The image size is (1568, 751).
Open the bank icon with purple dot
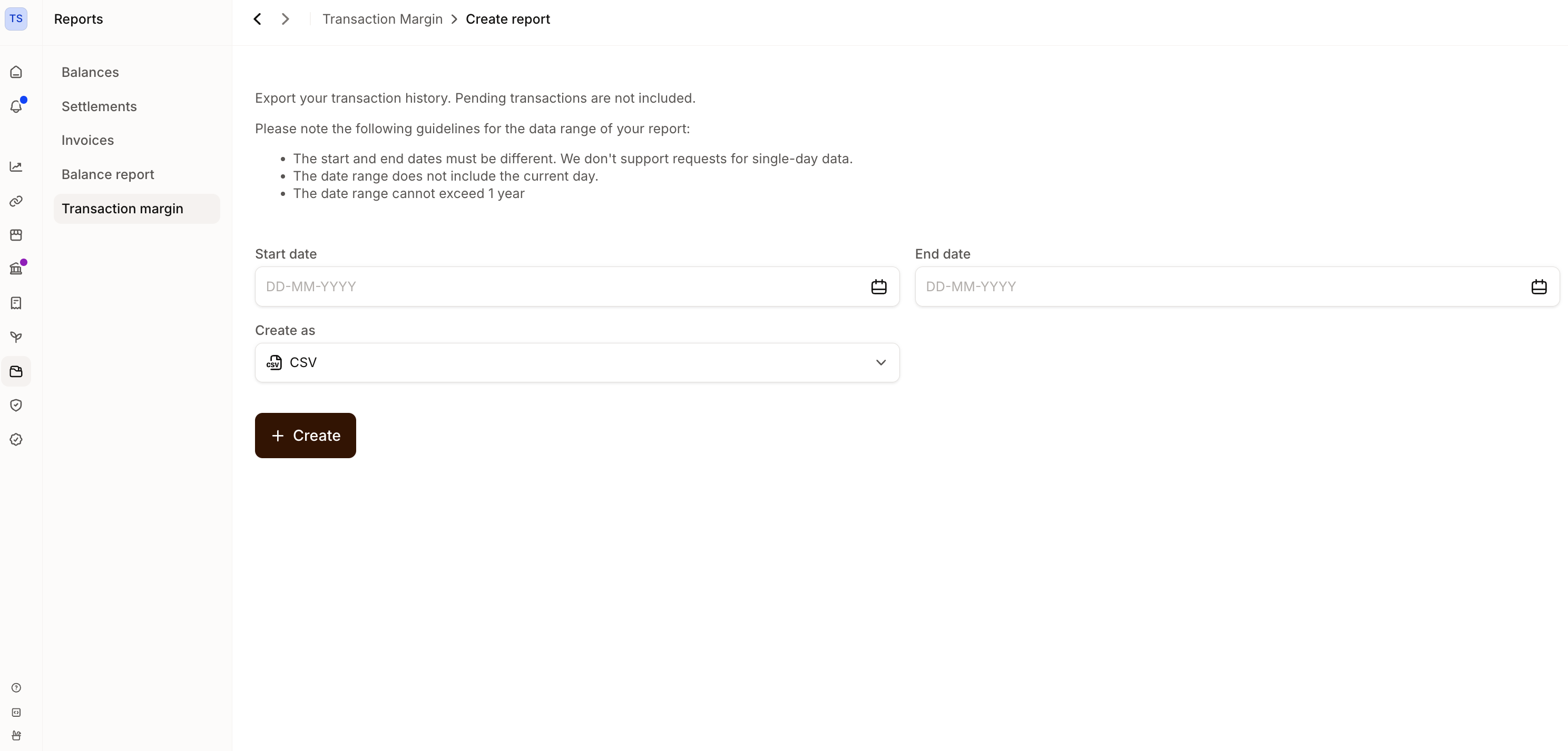(x=16, y=269)
